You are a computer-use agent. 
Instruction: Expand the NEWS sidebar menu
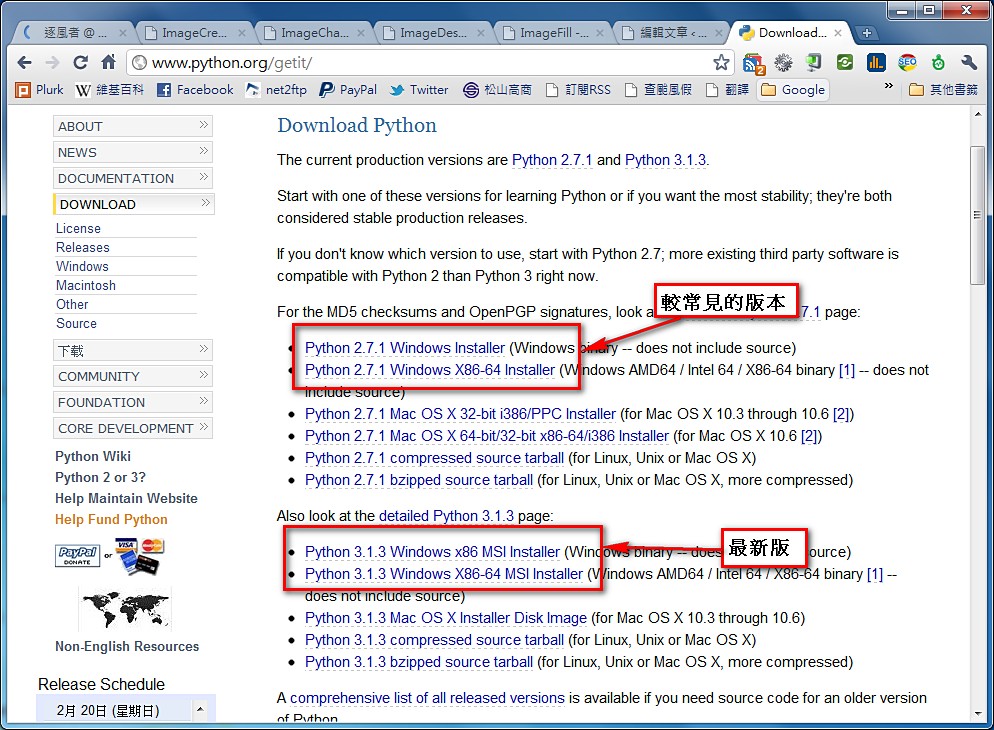coord(132,152)
